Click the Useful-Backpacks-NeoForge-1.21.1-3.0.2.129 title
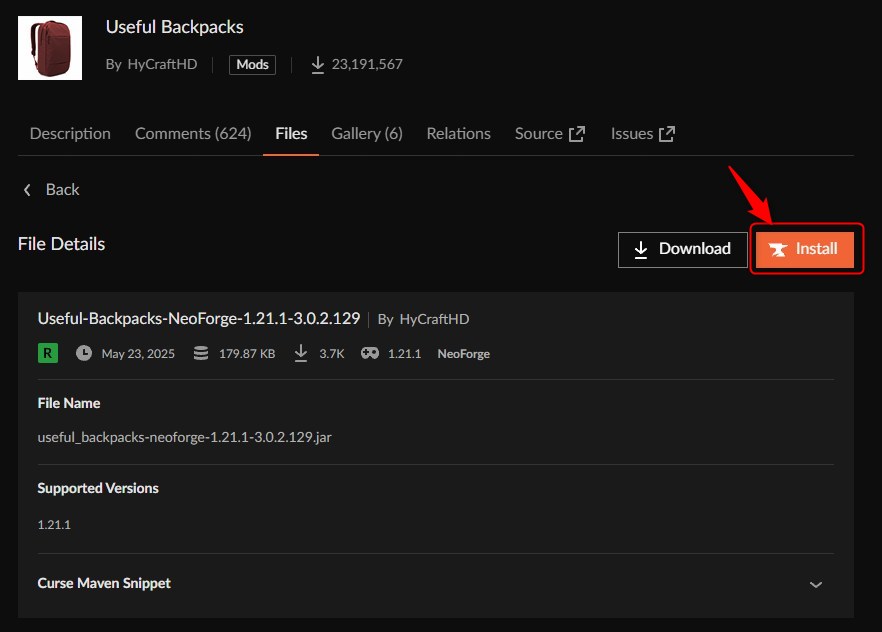 [x=199, y=319]
